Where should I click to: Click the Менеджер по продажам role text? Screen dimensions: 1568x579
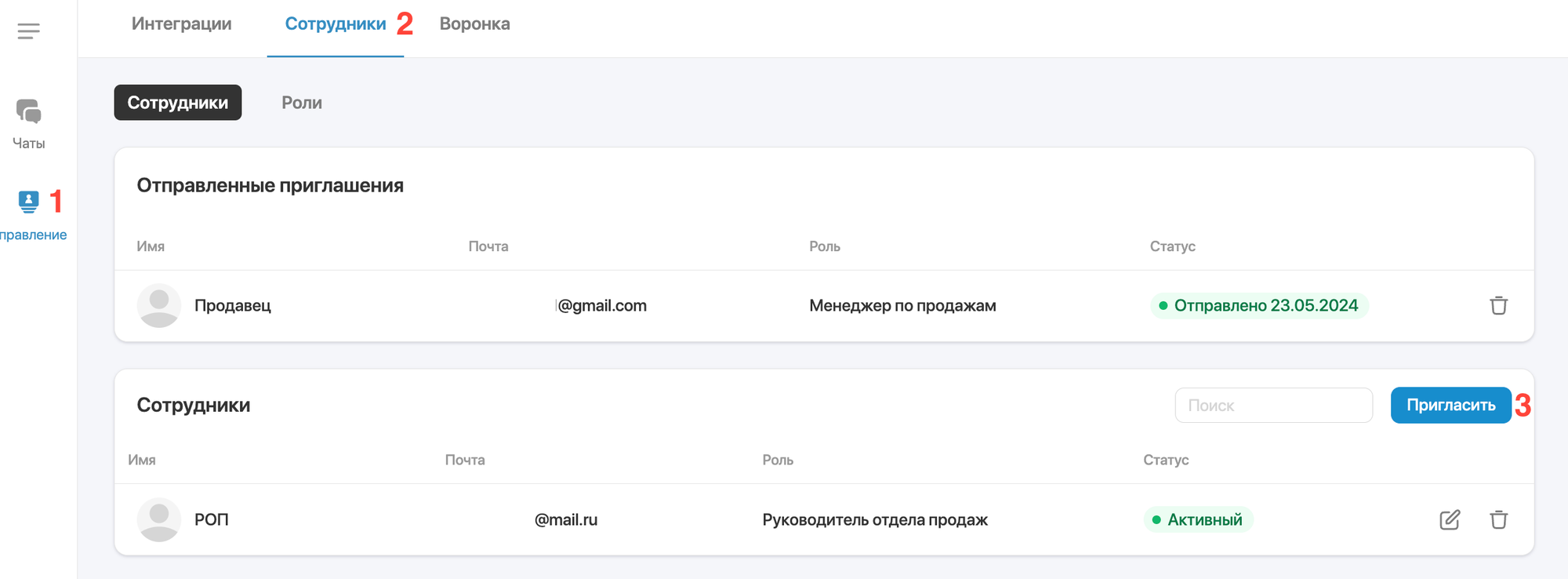tap(902, 305)
